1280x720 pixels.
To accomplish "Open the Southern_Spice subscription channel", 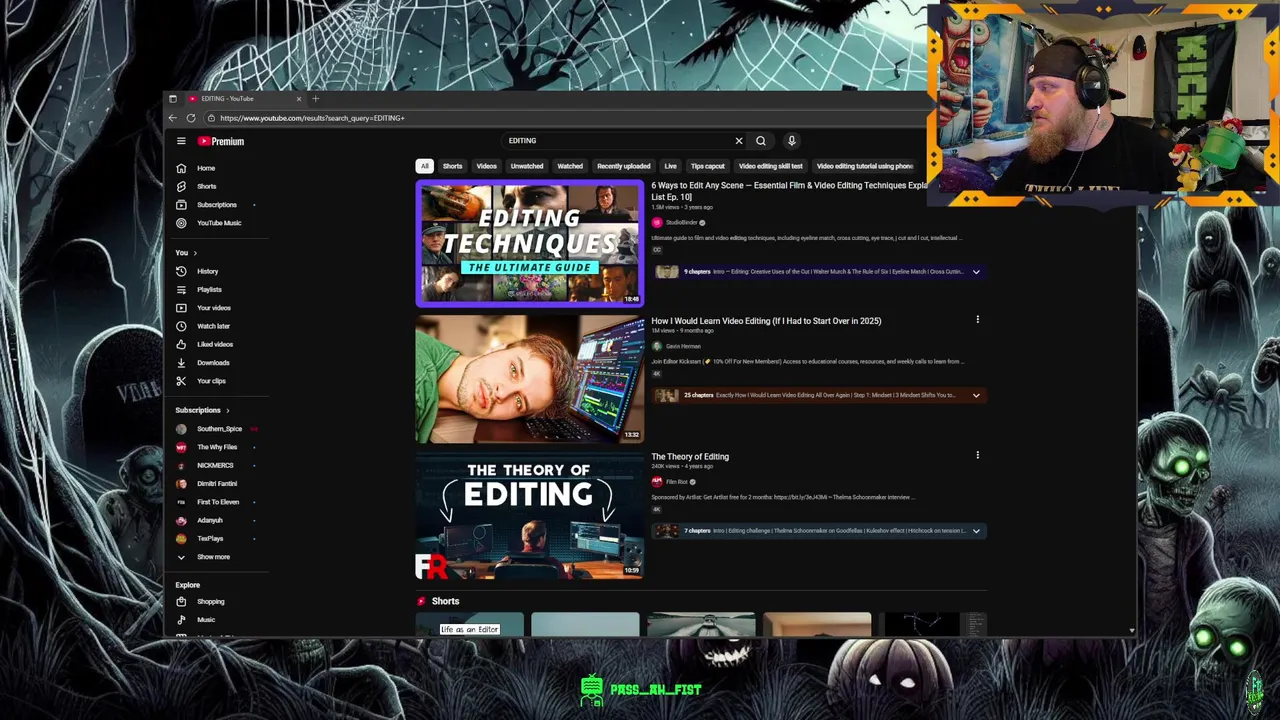I will (219, 429).
